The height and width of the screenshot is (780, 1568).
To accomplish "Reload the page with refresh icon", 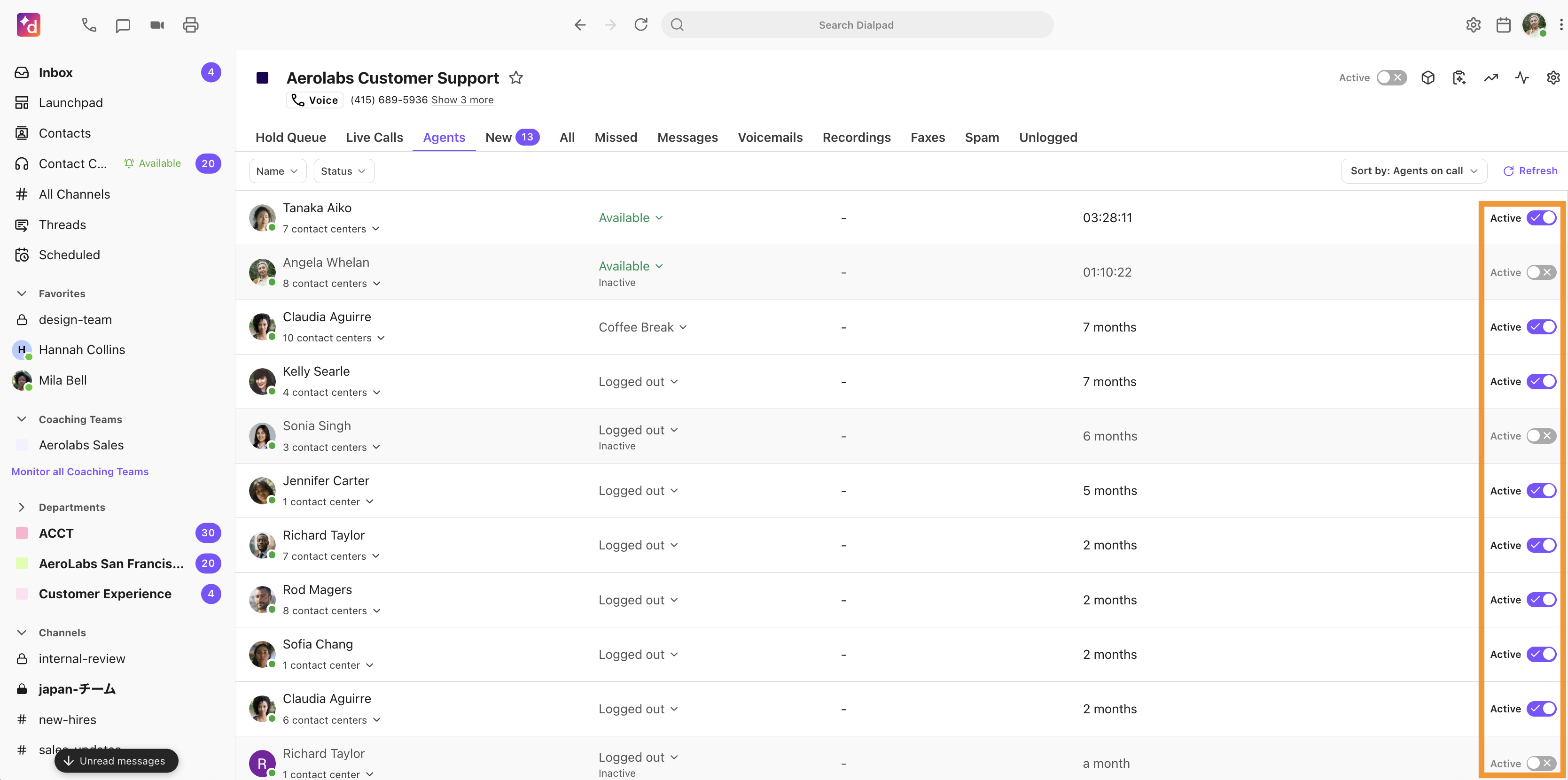I will click(x=641, y=25).
